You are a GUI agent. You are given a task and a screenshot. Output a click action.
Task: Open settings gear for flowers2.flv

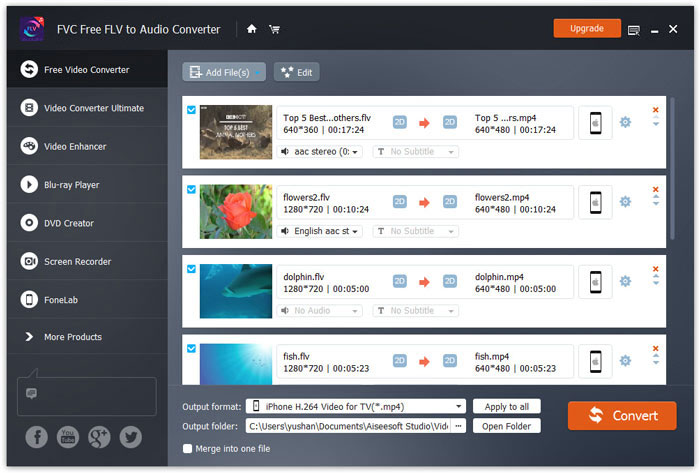tap(625, 202)
